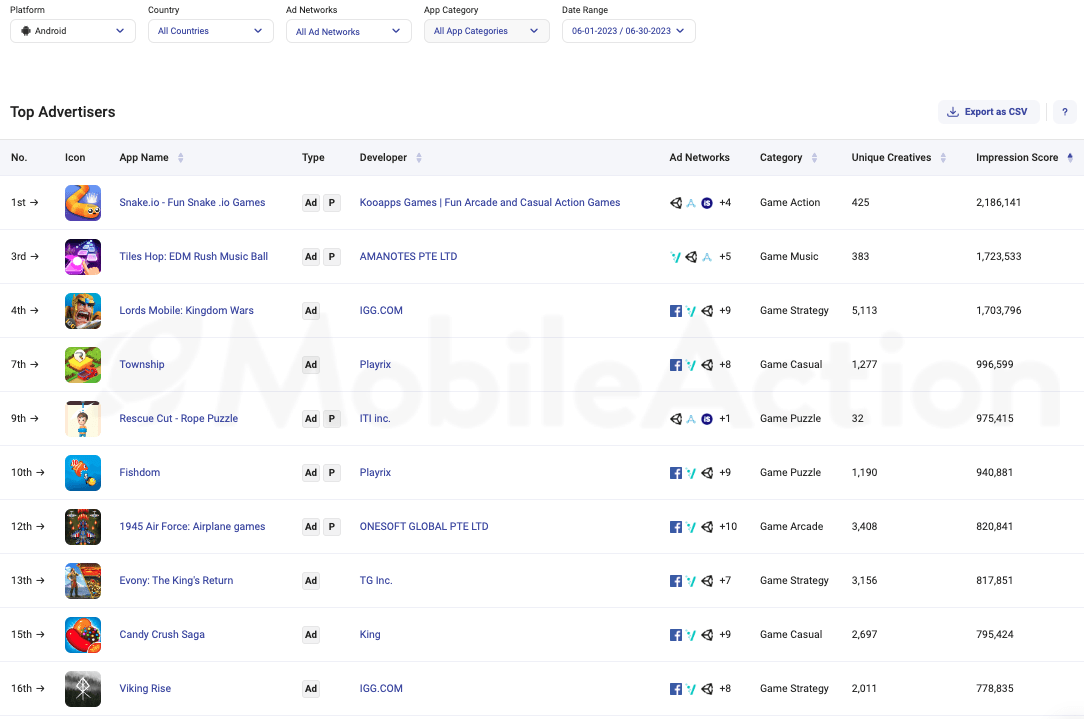This screenshot has width=1084, height=719.
Task: Open TG Inc. developer link
Action: 376,580
